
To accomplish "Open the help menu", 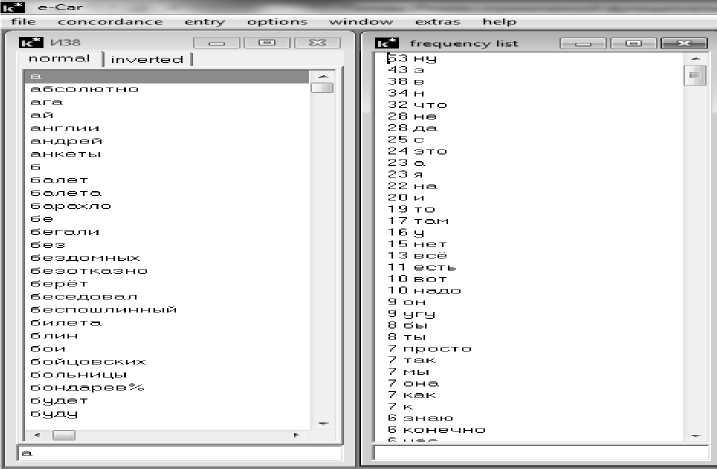I will [499, 22].
